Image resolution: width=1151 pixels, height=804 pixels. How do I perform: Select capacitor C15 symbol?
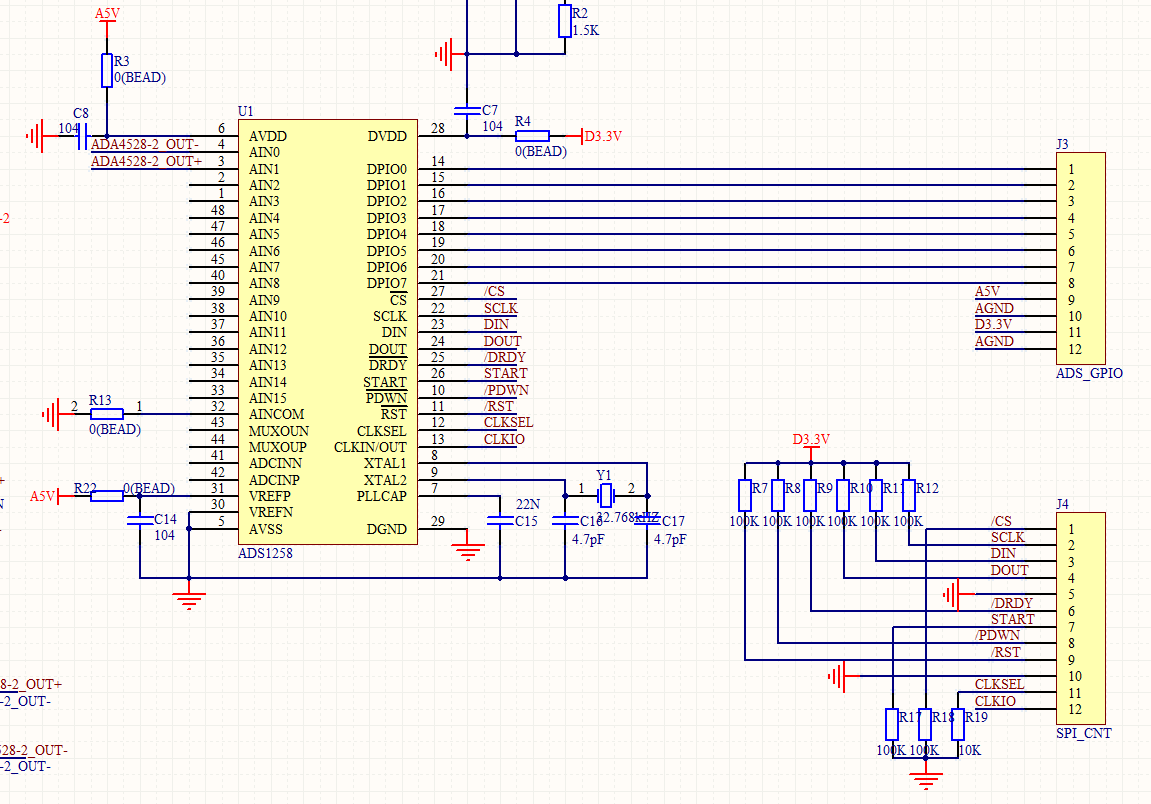(x=500, y=521)
